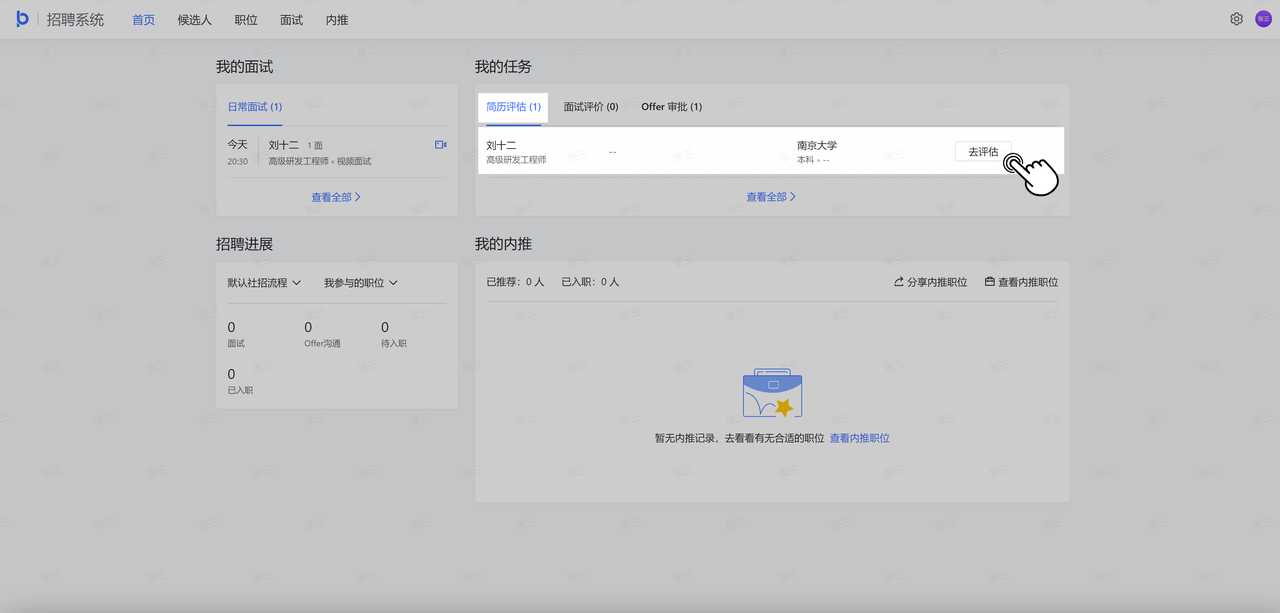Open the 候选人 menu in top navigation
Image resolution: width=1280 pixels, height=613 pixels.
195,20
